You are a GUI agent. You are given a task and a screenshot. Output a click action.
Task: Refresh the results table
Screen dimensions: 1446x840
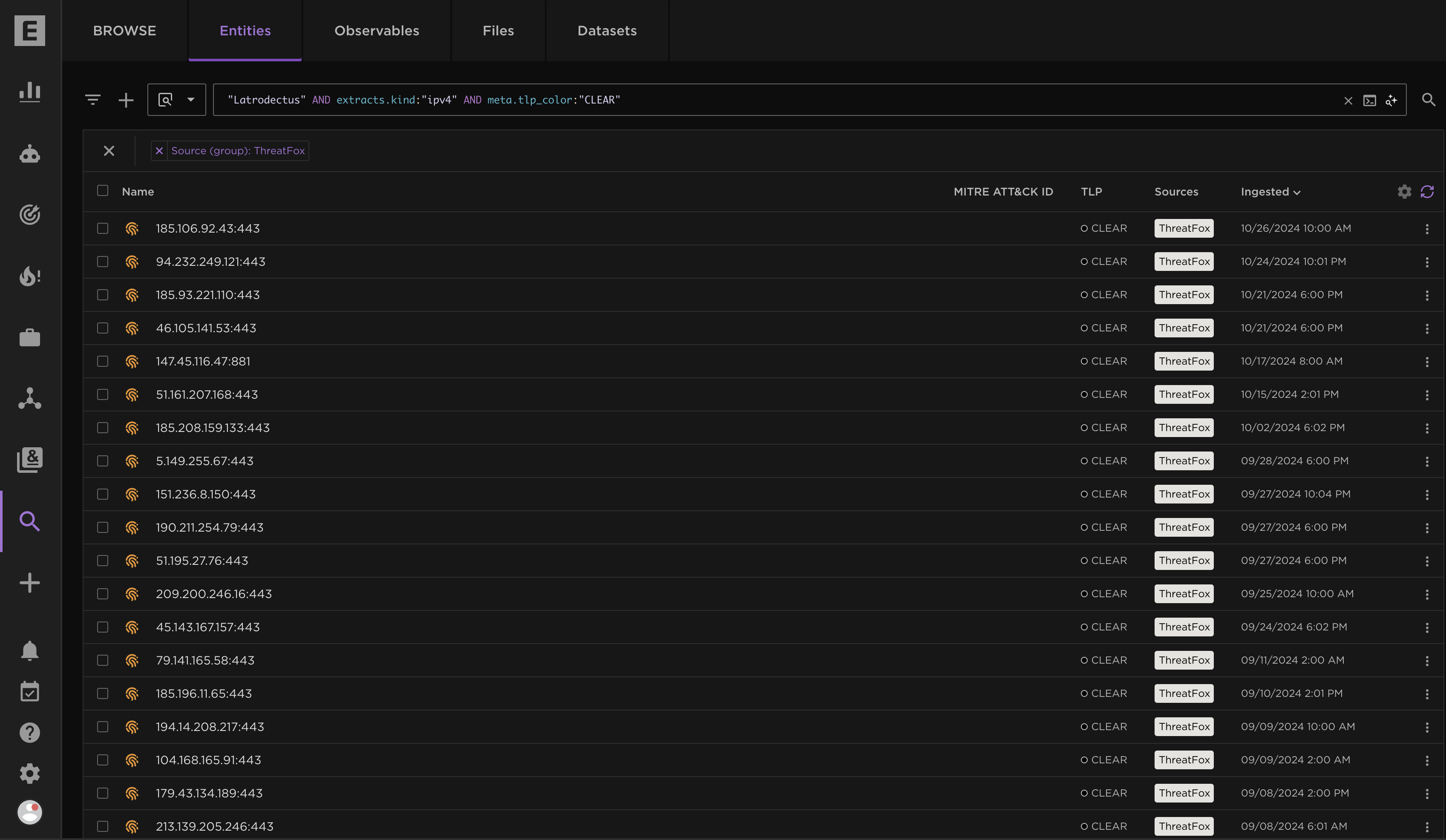[1427, 192]
